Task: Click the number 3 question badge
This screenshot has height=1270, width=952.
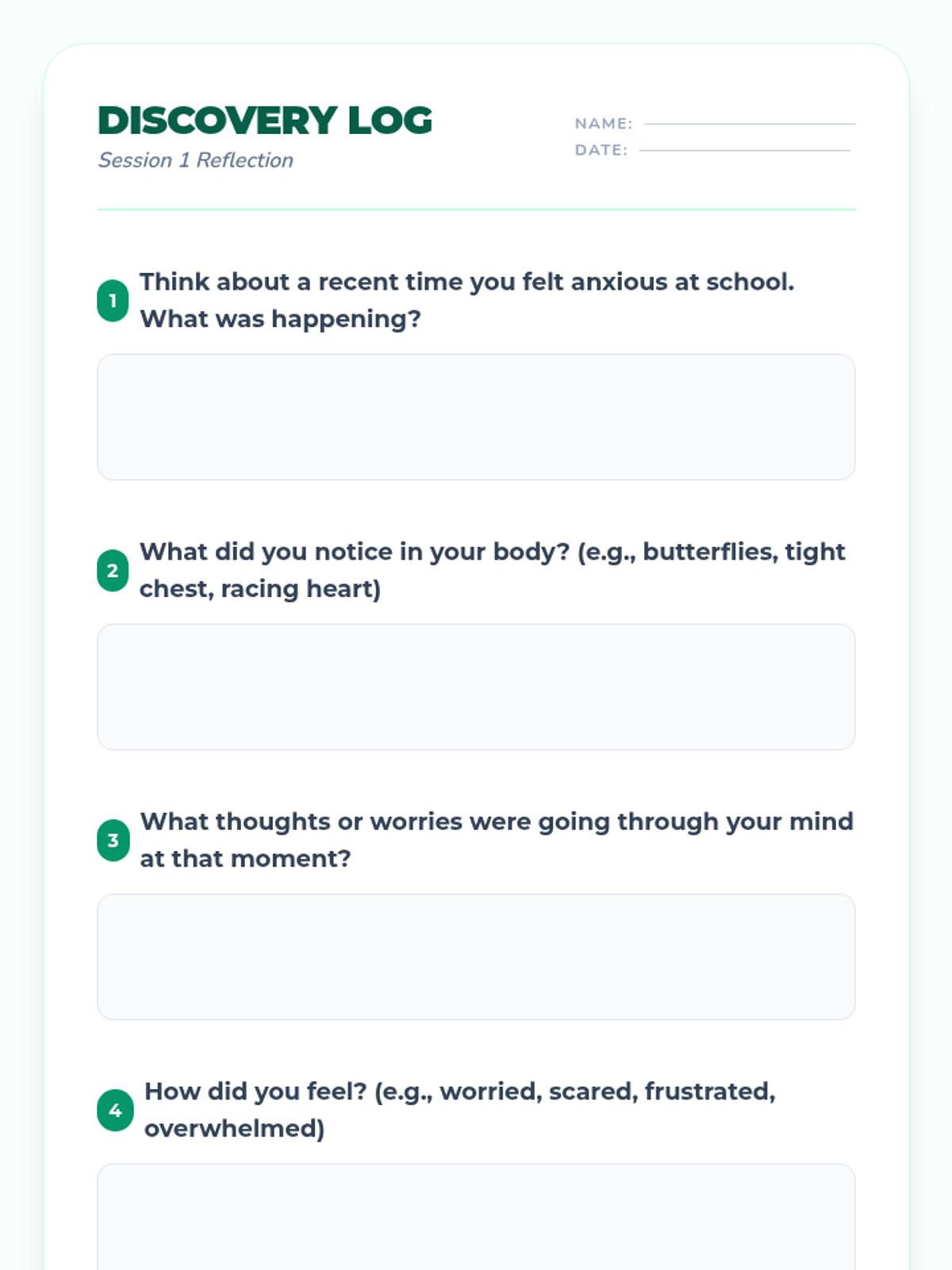Action: coord(113,841)
